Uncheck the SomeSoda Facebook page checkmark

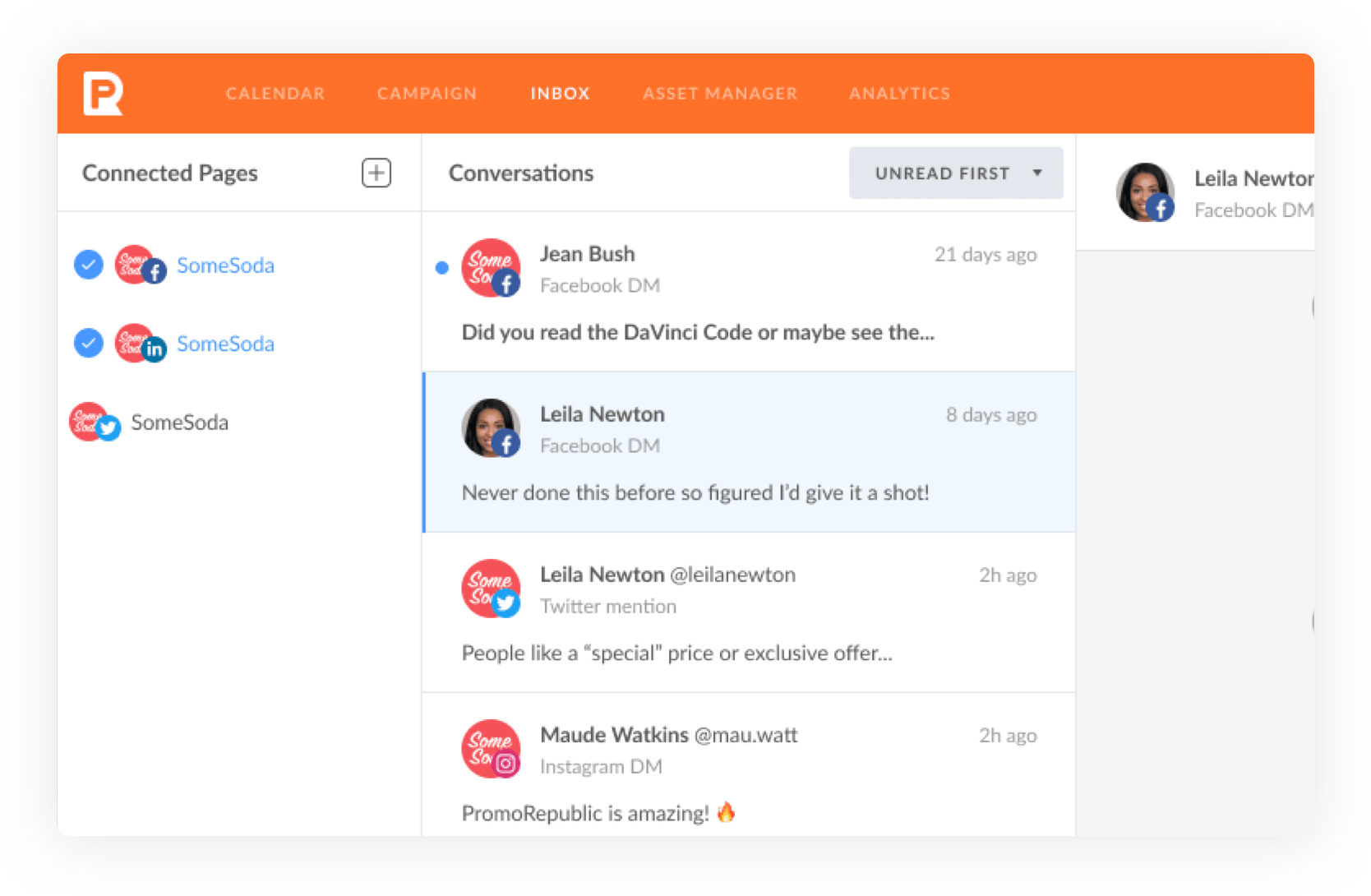point(89,265)
